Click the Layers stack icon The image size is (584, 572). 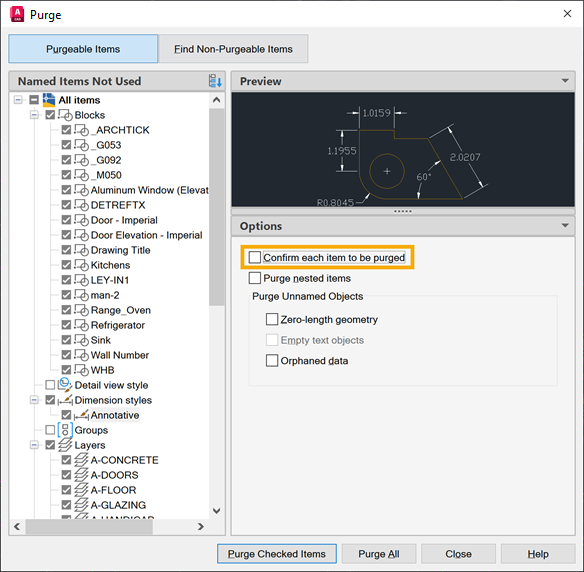click(x=65, y=445)
